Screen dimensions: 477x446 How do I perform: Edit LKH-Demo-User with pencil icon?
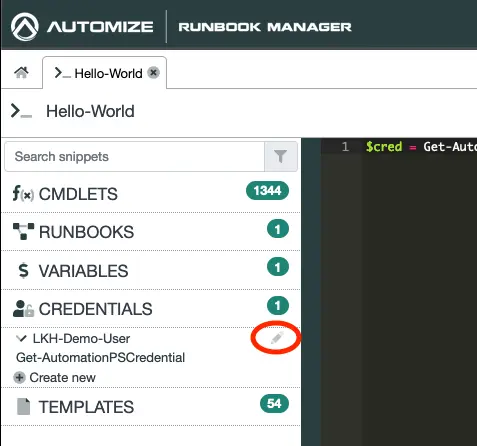point(277,338)
